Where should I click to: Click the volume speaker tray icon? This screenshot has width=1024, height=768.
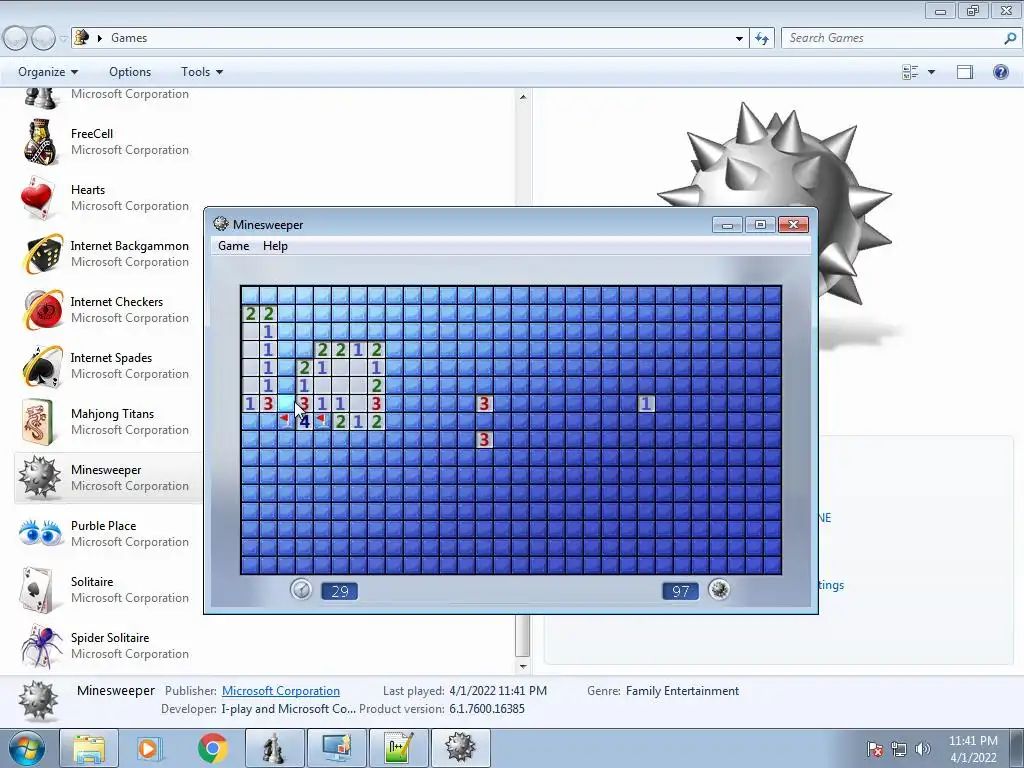coord(923,749)
